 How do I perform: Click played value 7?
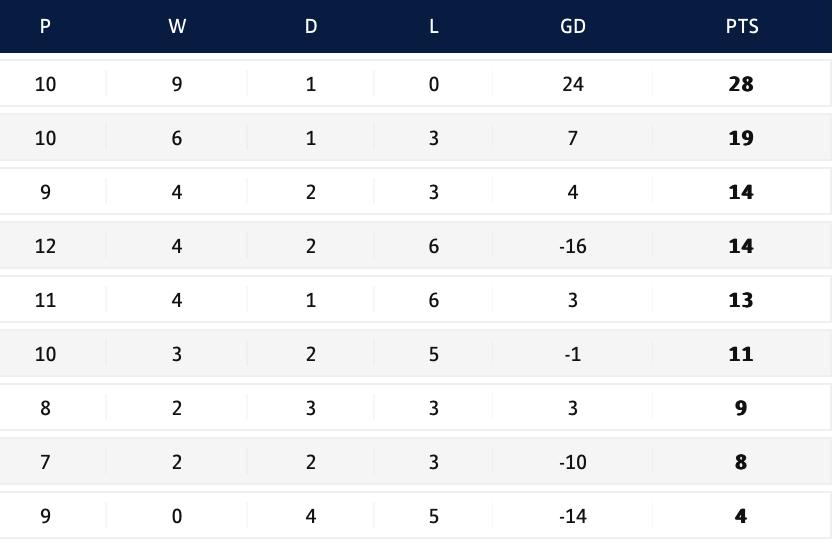coord(45,462)
